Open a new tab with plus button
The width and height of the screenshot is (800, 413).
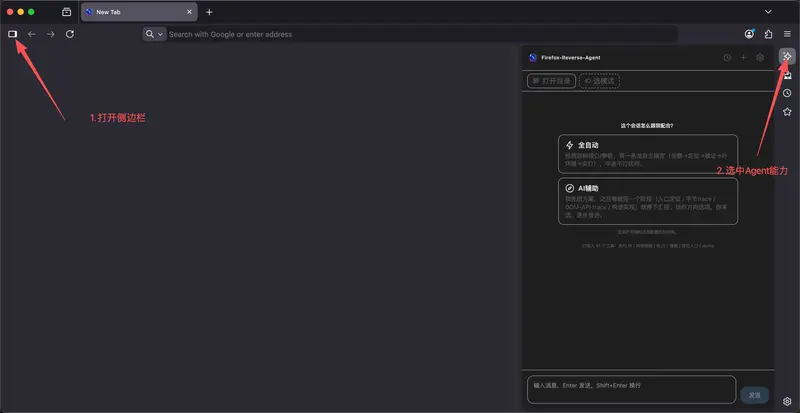[209, 12]
